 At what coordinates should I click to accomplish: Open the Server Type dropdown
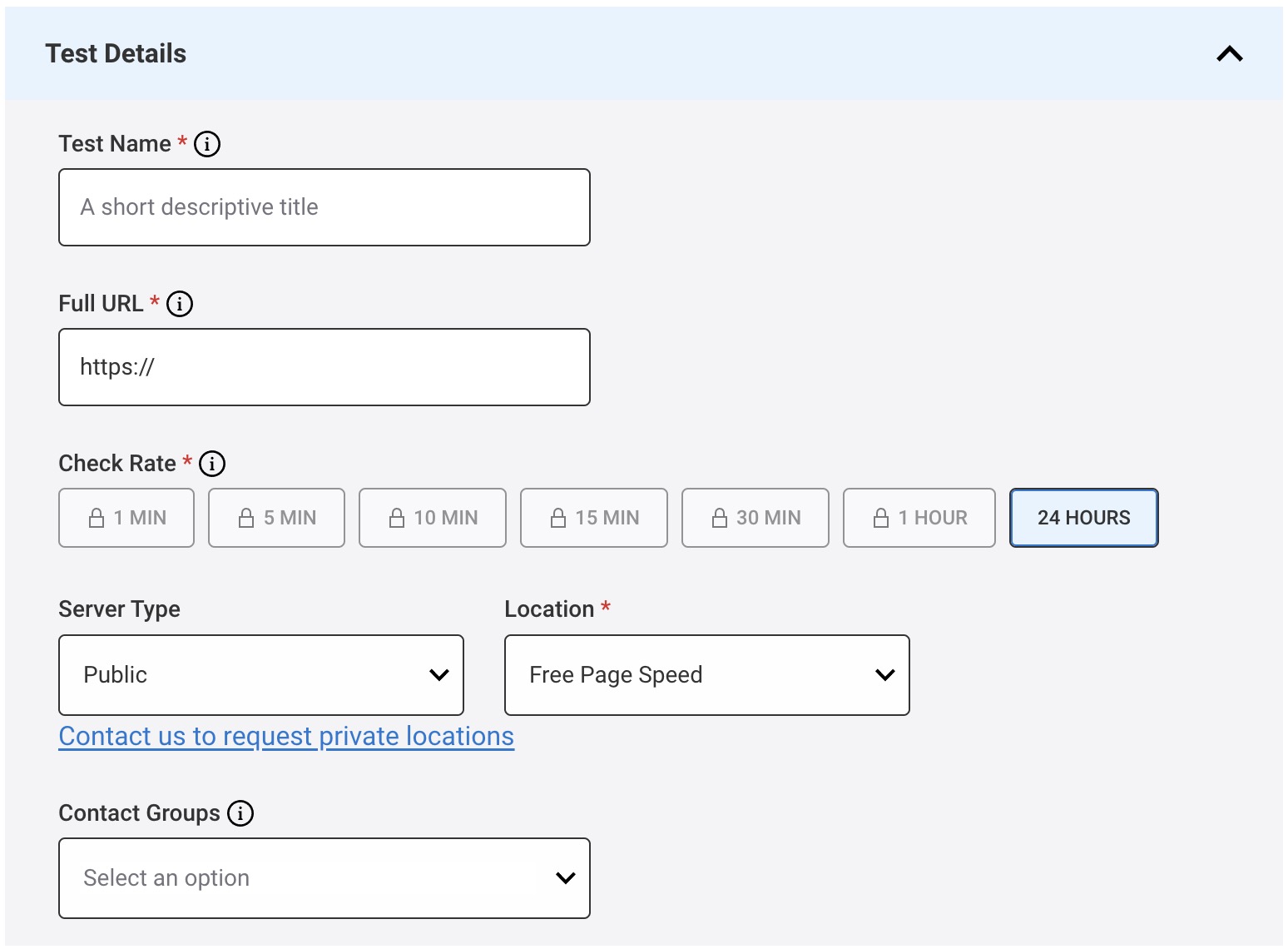pos(260,675)
